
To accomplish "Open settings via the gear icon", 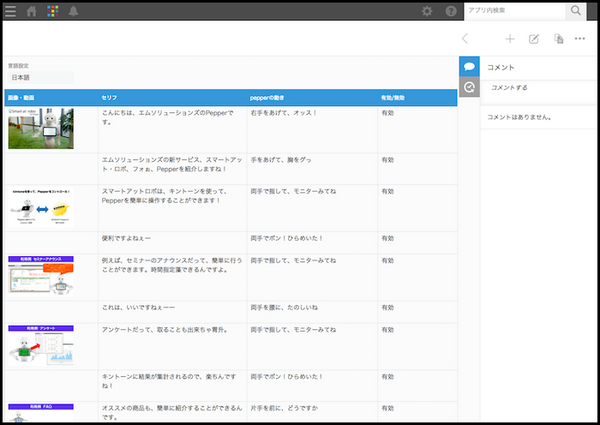I will (427, 11).
